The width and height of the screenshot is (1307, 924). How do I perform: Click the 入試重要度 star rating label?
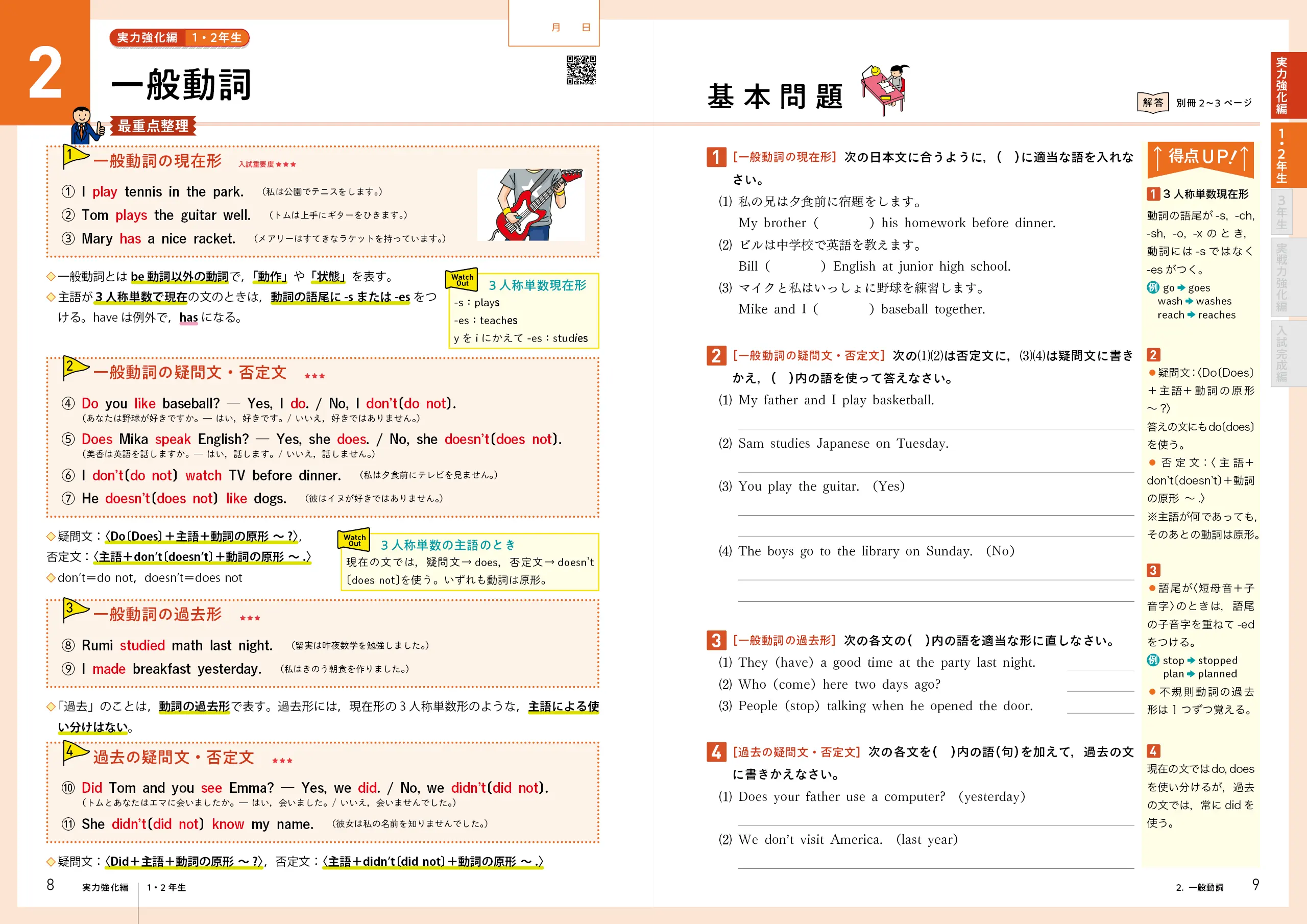[x=267, y=164]
